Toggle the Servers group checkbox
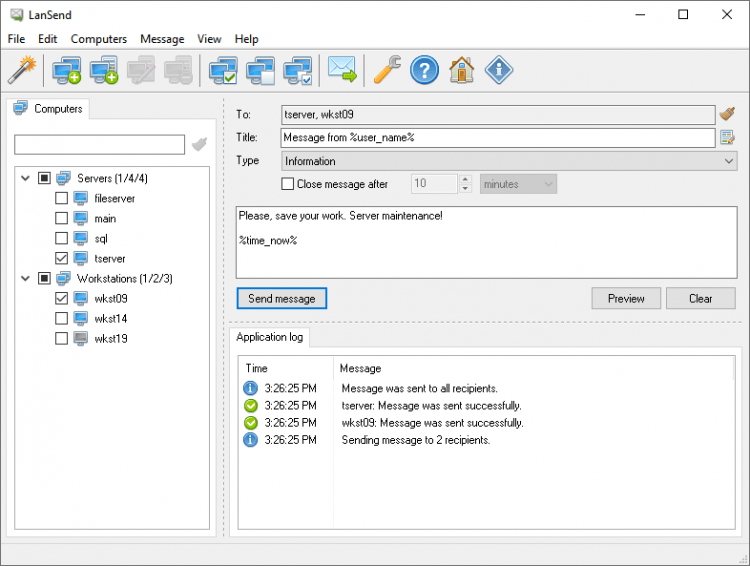750x566 pixels. 44,178
